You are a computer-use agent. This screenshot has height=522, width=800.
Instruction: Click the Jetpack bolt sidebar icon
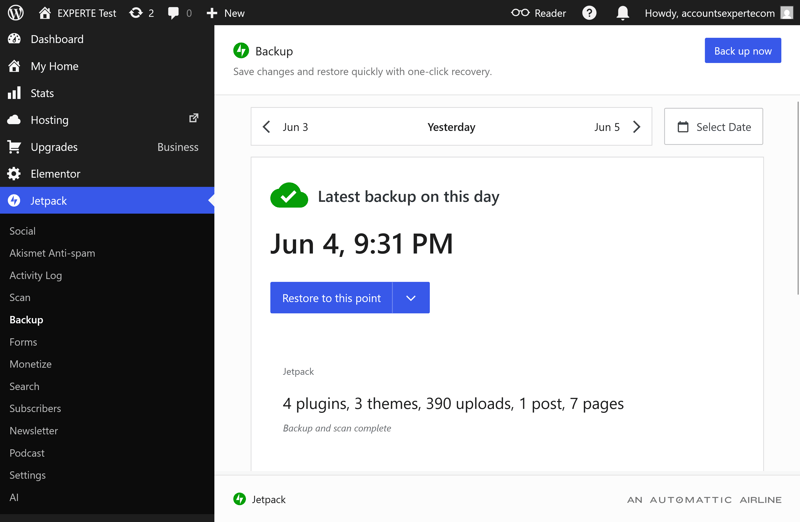tap(14, 201)
